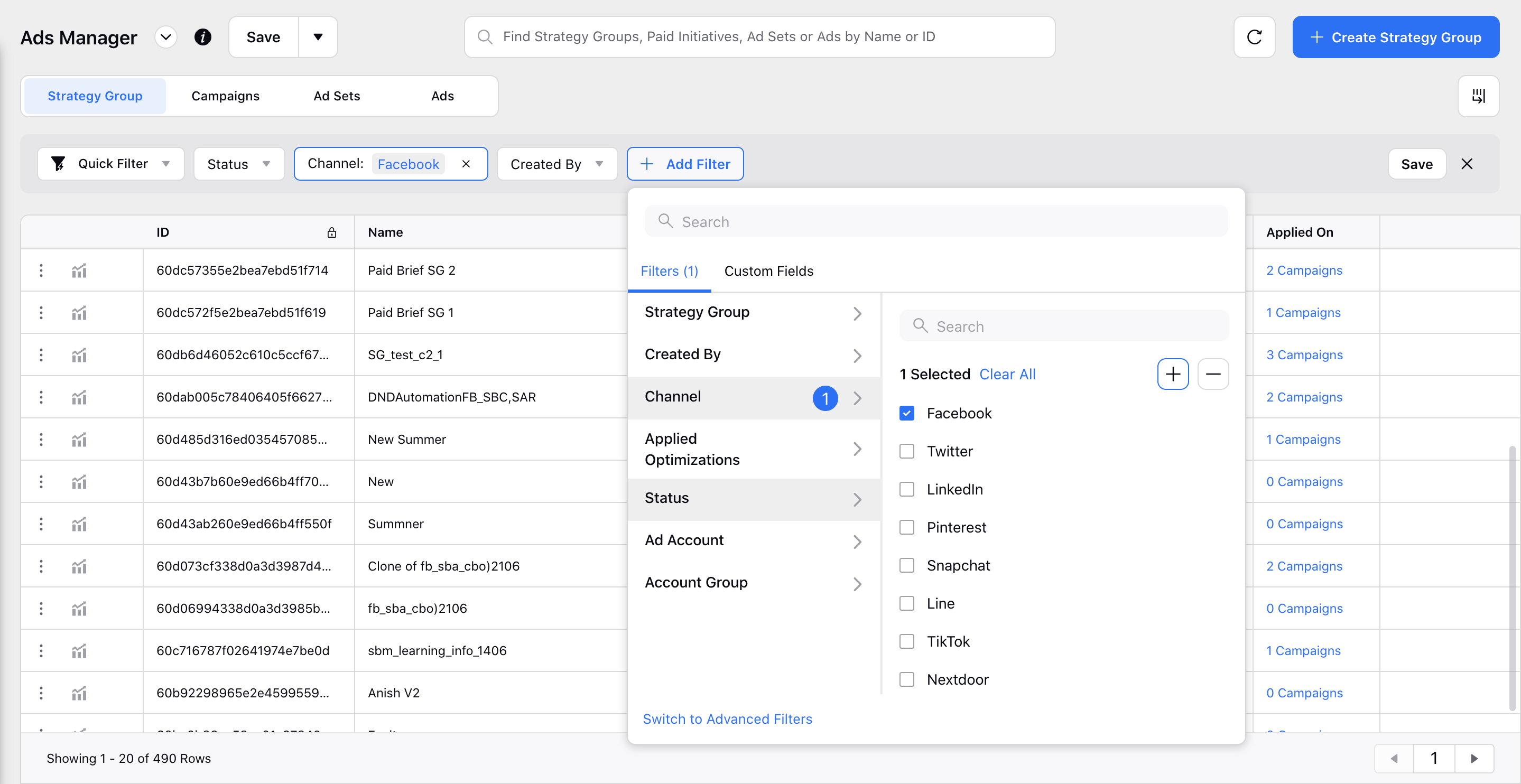This screenshot has height=784, width=1521.
Task: Click Switch to Advanced Filters link
Action: (x=727, y=718)
